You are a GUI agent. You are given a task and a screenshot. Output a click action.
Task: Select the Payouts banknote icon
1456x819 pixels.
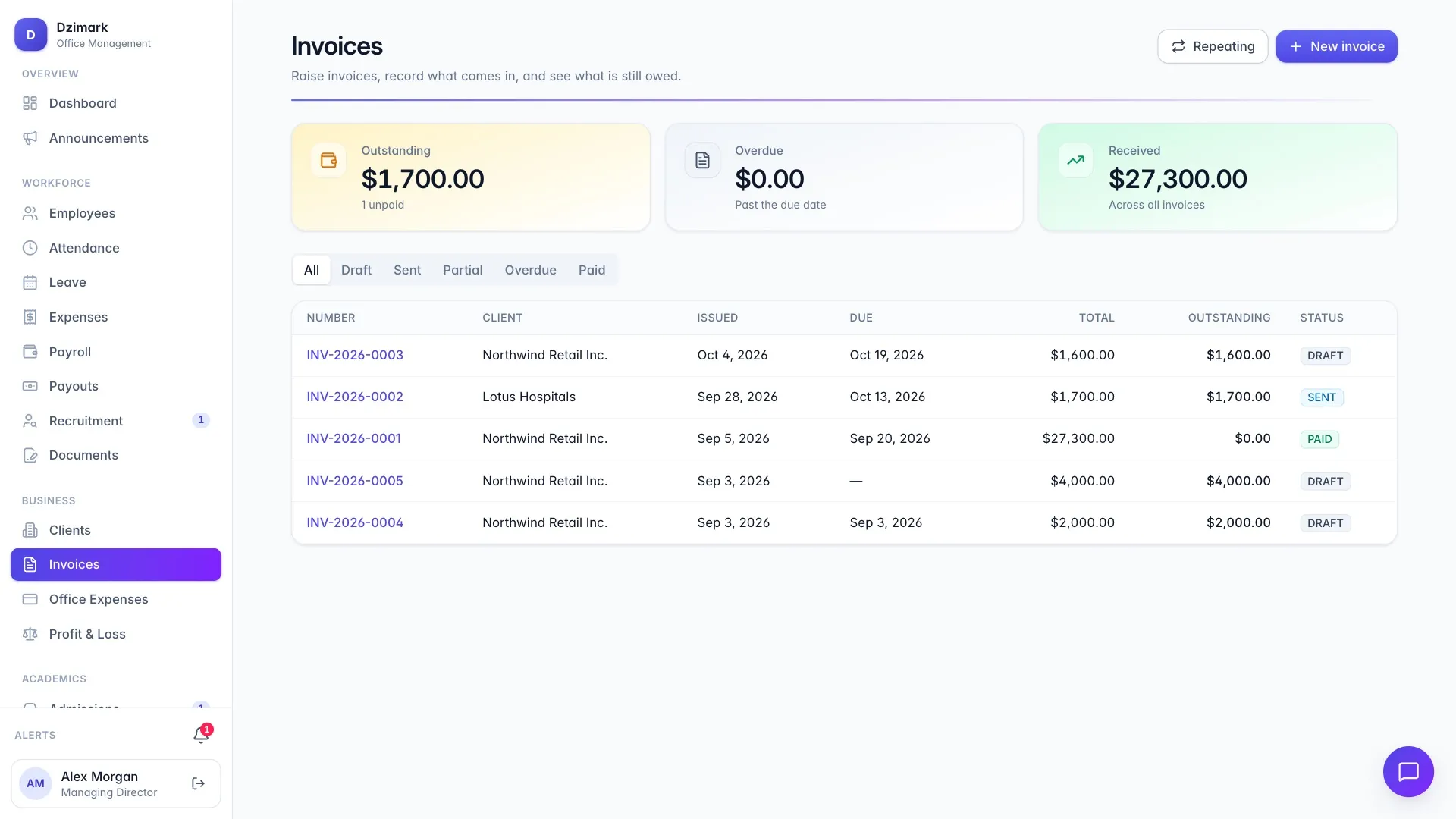[30, 386]
